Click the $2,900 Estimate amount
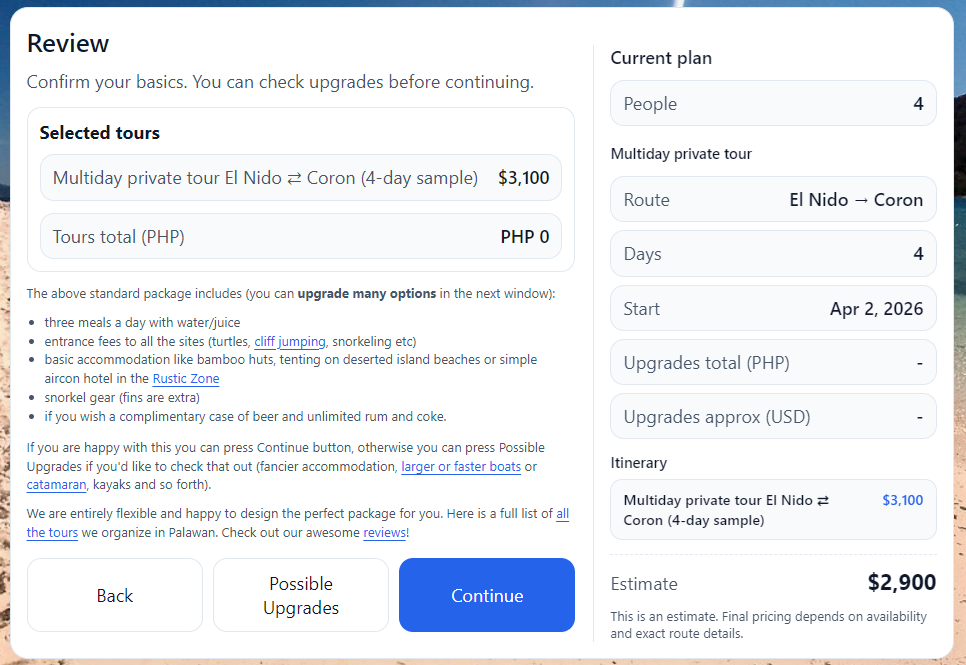 coord(901,583)
